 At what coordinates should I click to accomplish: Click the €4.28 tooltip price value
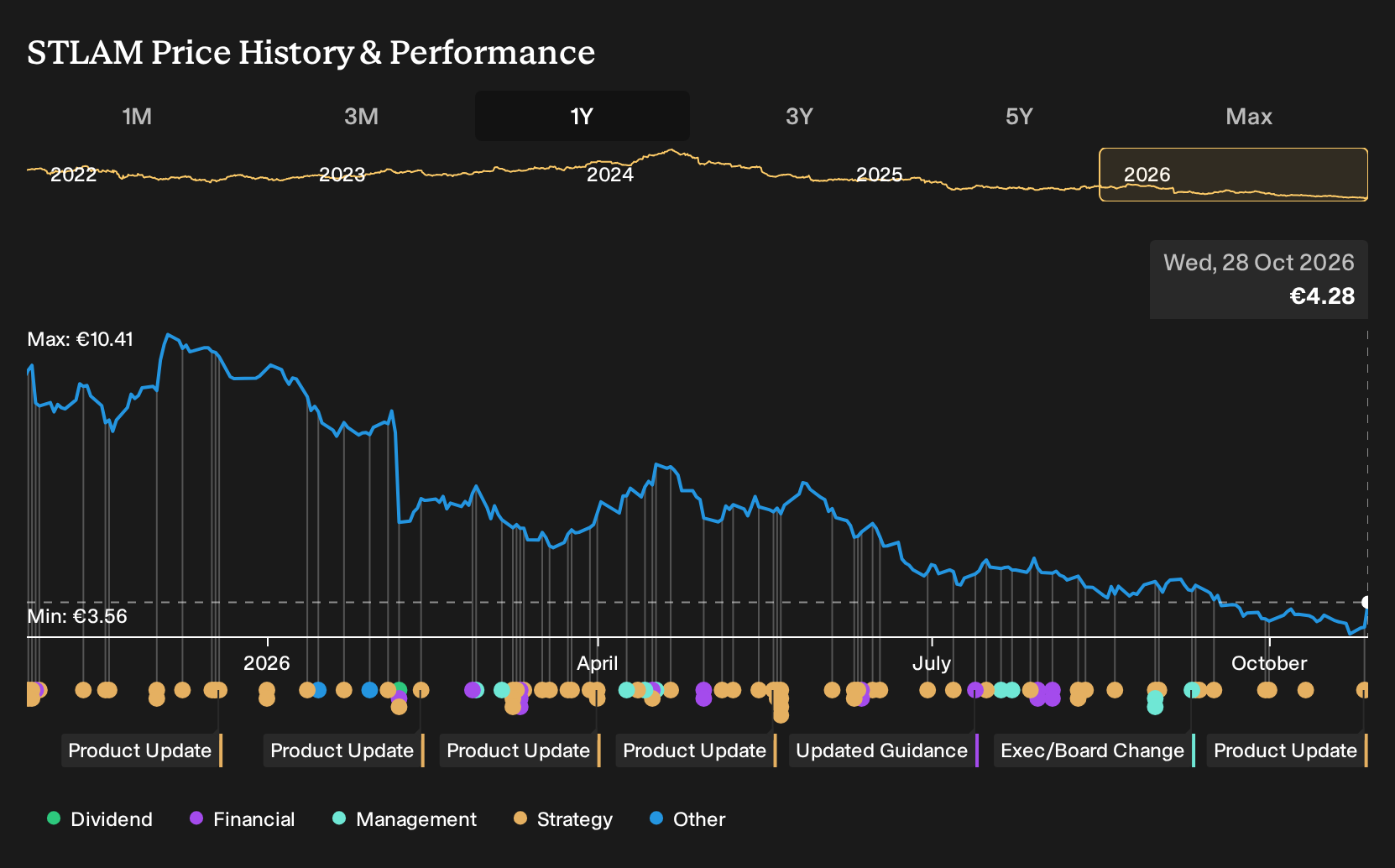point(1322,296)
